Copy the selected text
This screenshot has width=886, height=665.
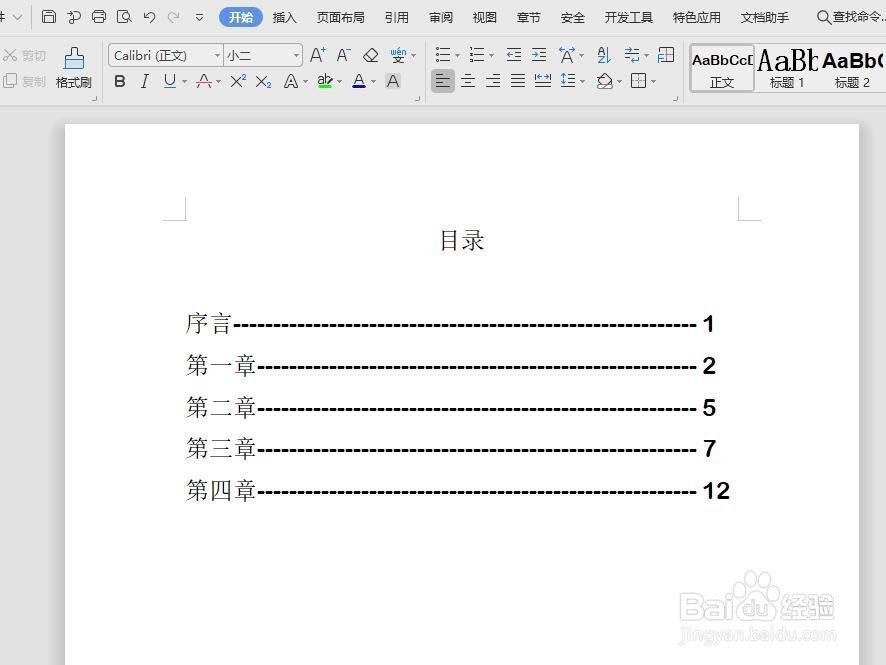(24, 81)
